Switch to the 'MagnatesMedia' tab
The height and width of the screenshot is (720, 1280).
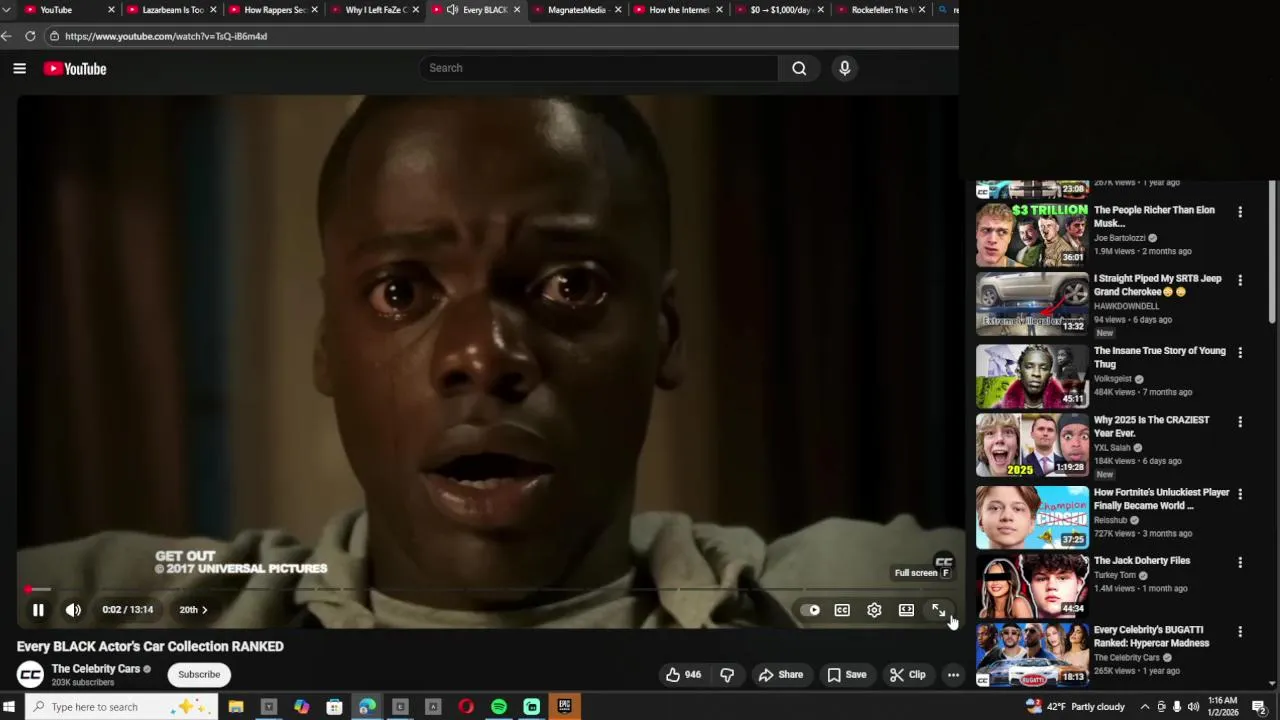(x=577, y=10)
